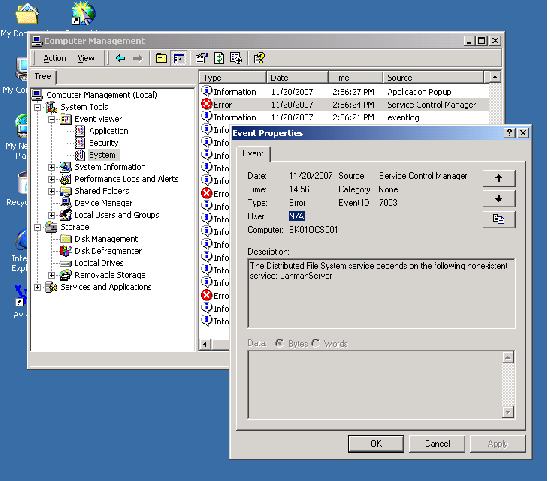Click OK in Event Properties
The height and width of the screenshot is (481, 550).
[x=376, y=444]
